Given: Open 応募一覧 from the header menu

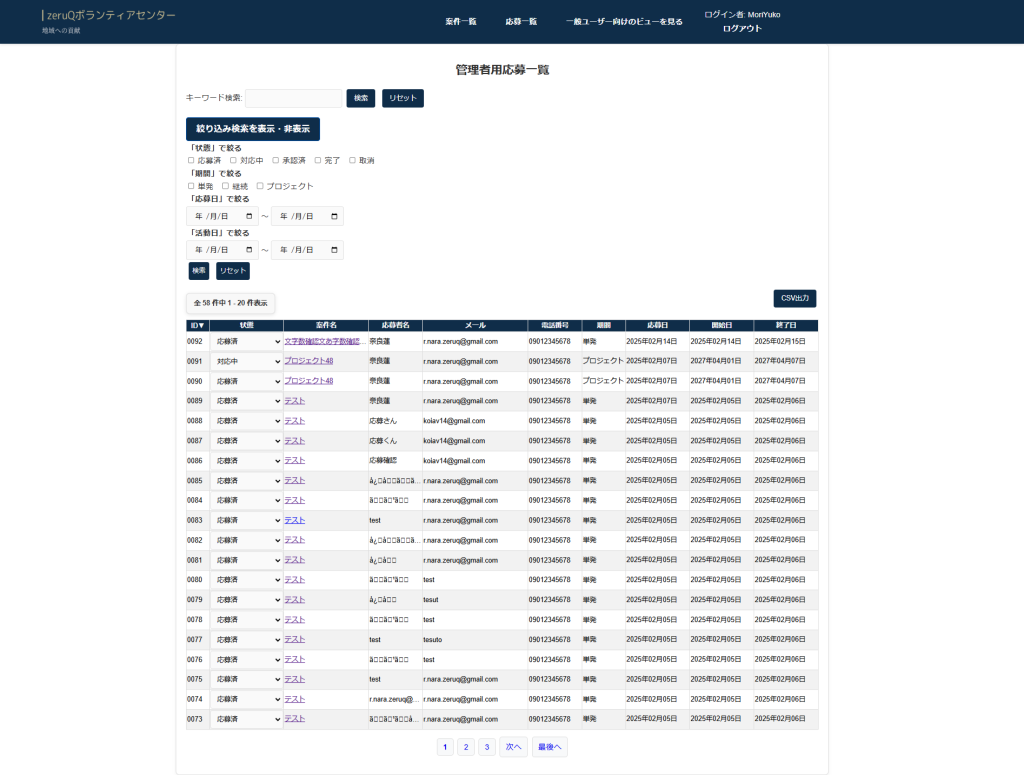Looking at the screenshot, I should tap(521, 21).
